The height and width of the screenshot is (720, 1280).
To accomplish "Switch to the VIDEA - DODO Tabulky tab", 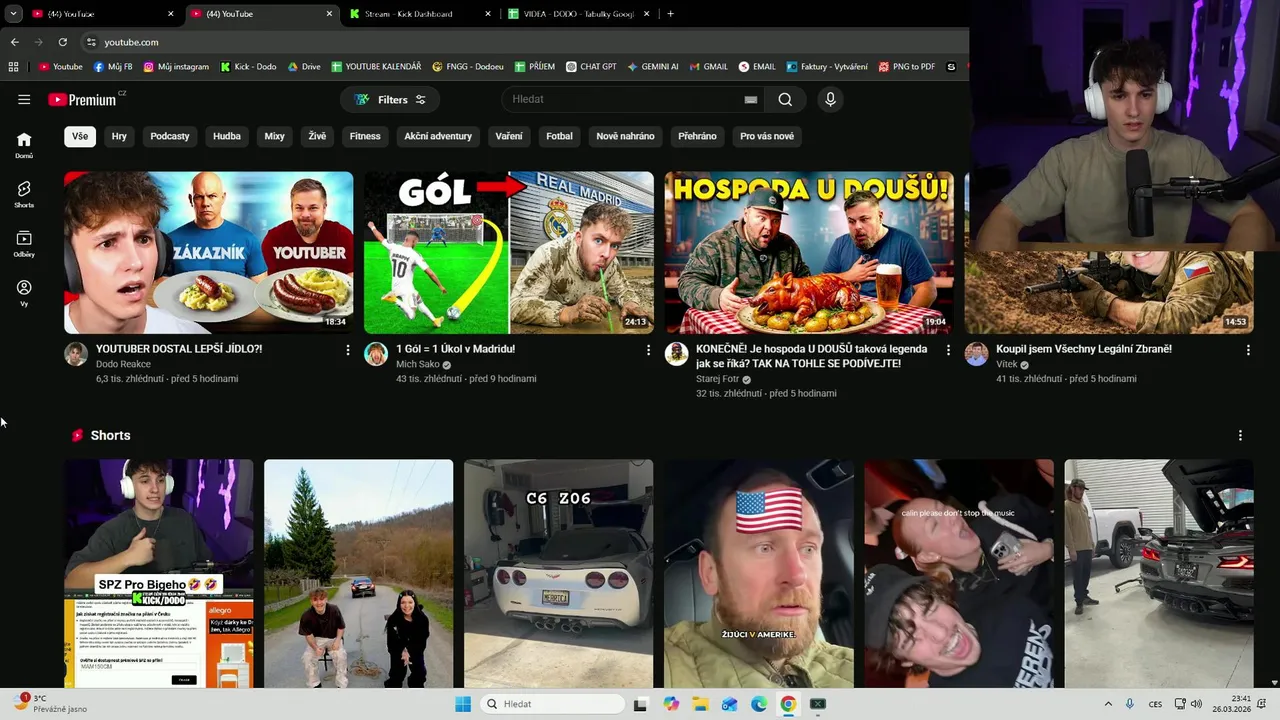I will (x=580, y=14).
